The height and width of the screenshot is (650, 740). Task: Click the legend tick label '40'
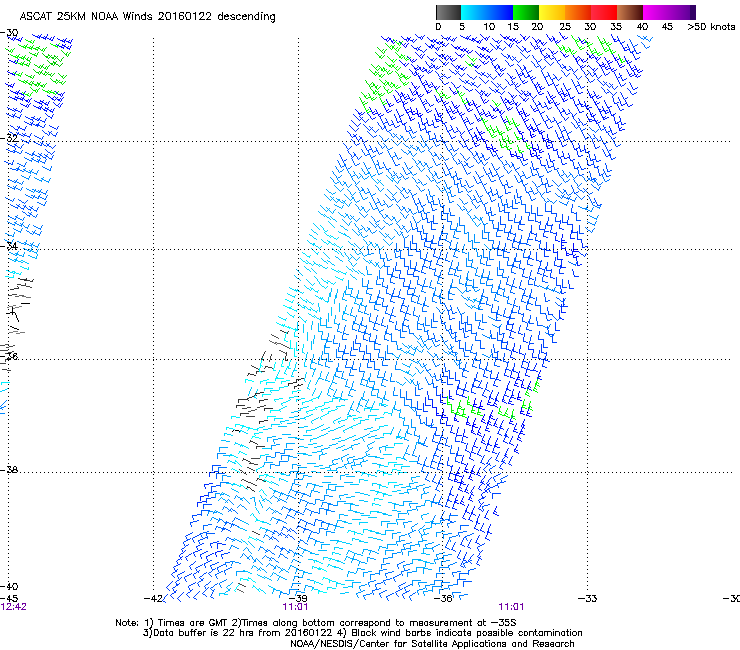click(x=642, y=27)
